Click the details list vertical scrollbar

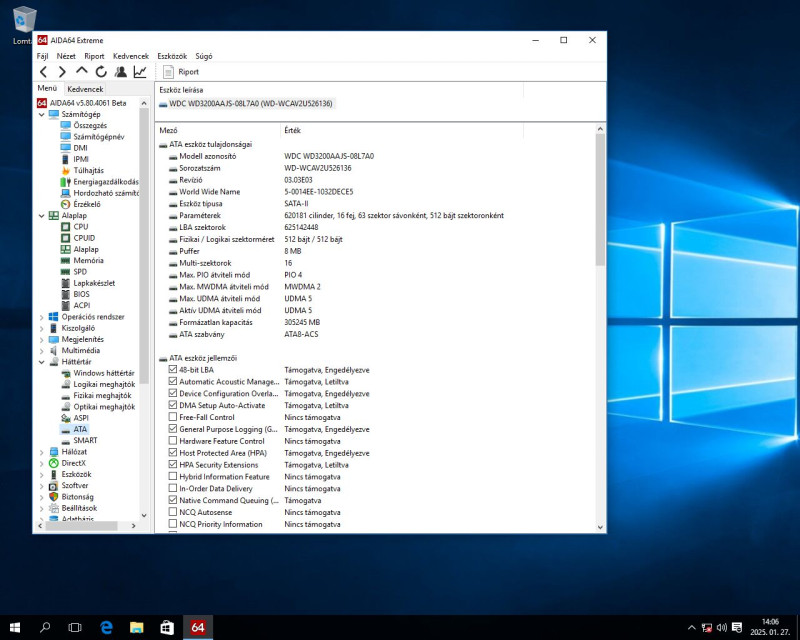pyautogui.click(x=600, y=200)
